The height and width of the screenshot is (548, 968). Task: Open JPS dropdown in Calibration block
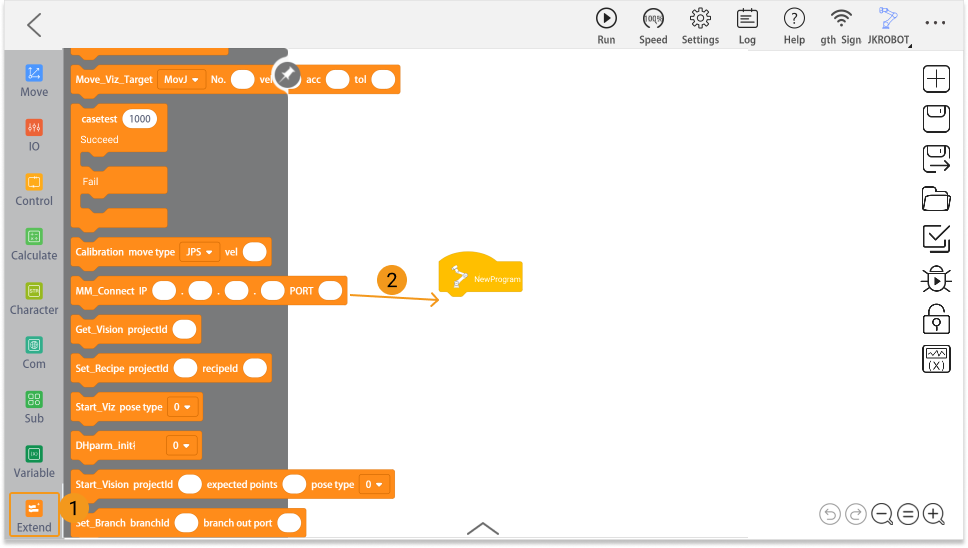(x=199, y=252)
